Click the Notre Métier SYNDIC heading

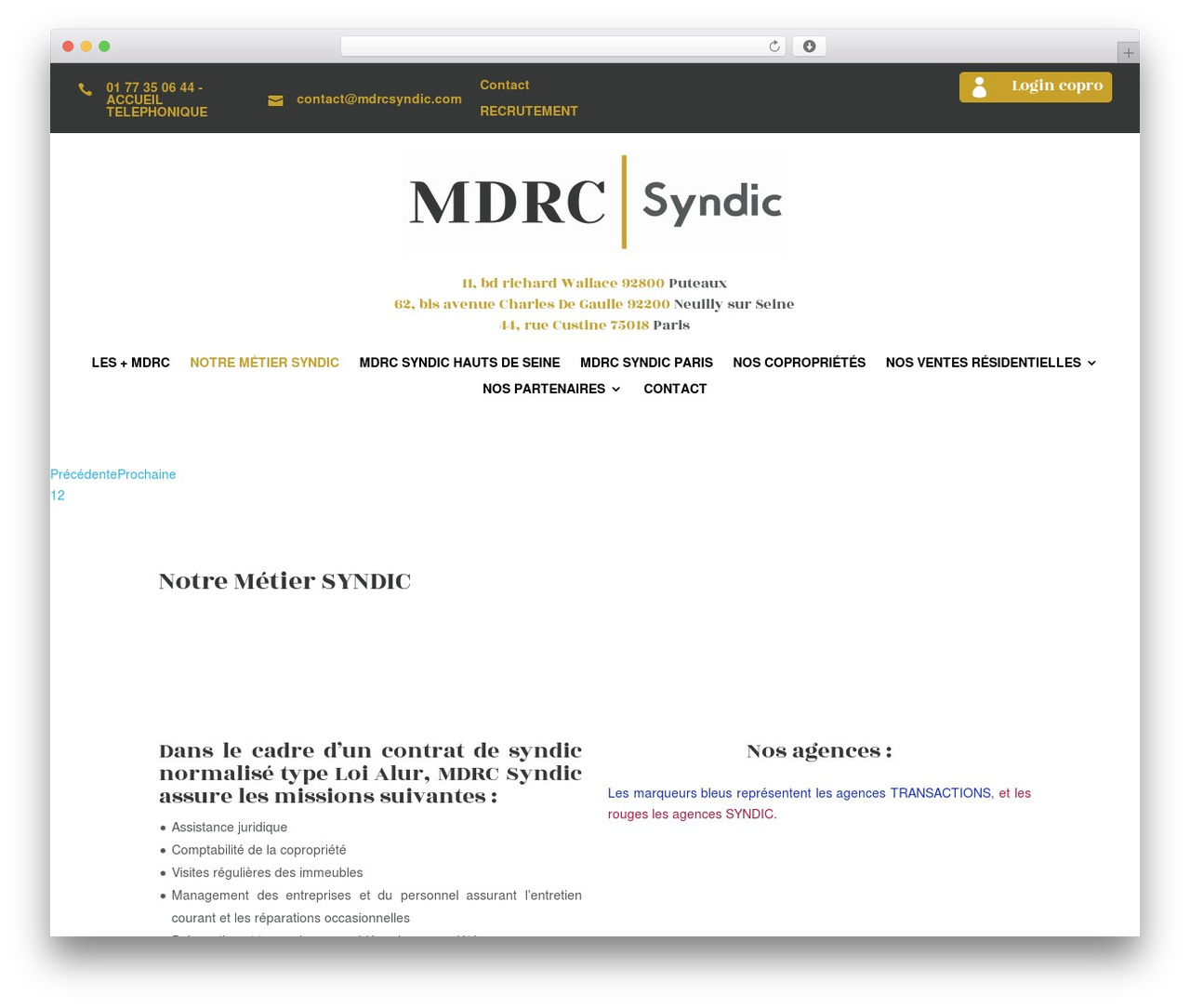[284, 581]
